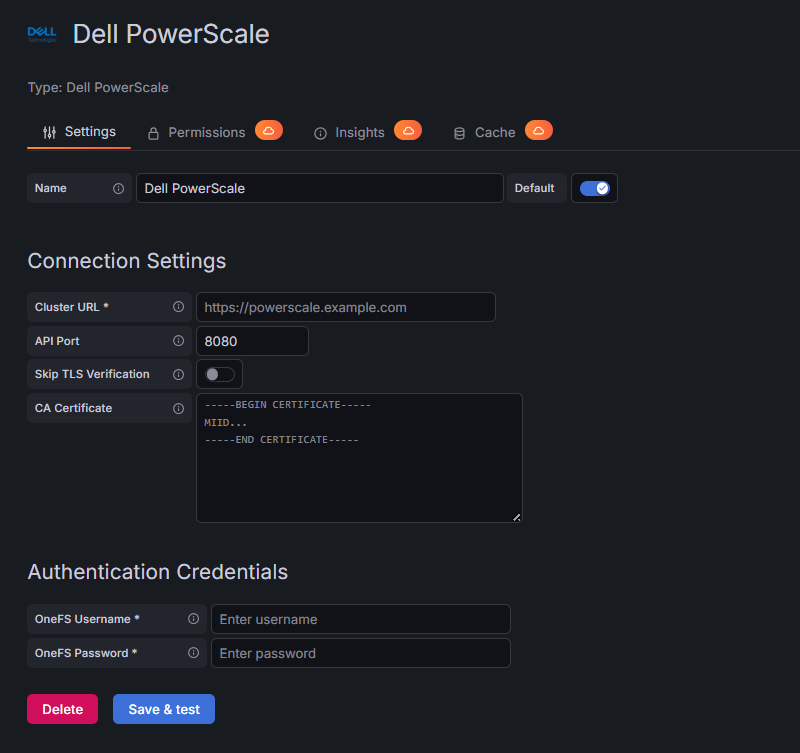Click the API Port label
800x753 pixels.
click(x=57, y=341)
